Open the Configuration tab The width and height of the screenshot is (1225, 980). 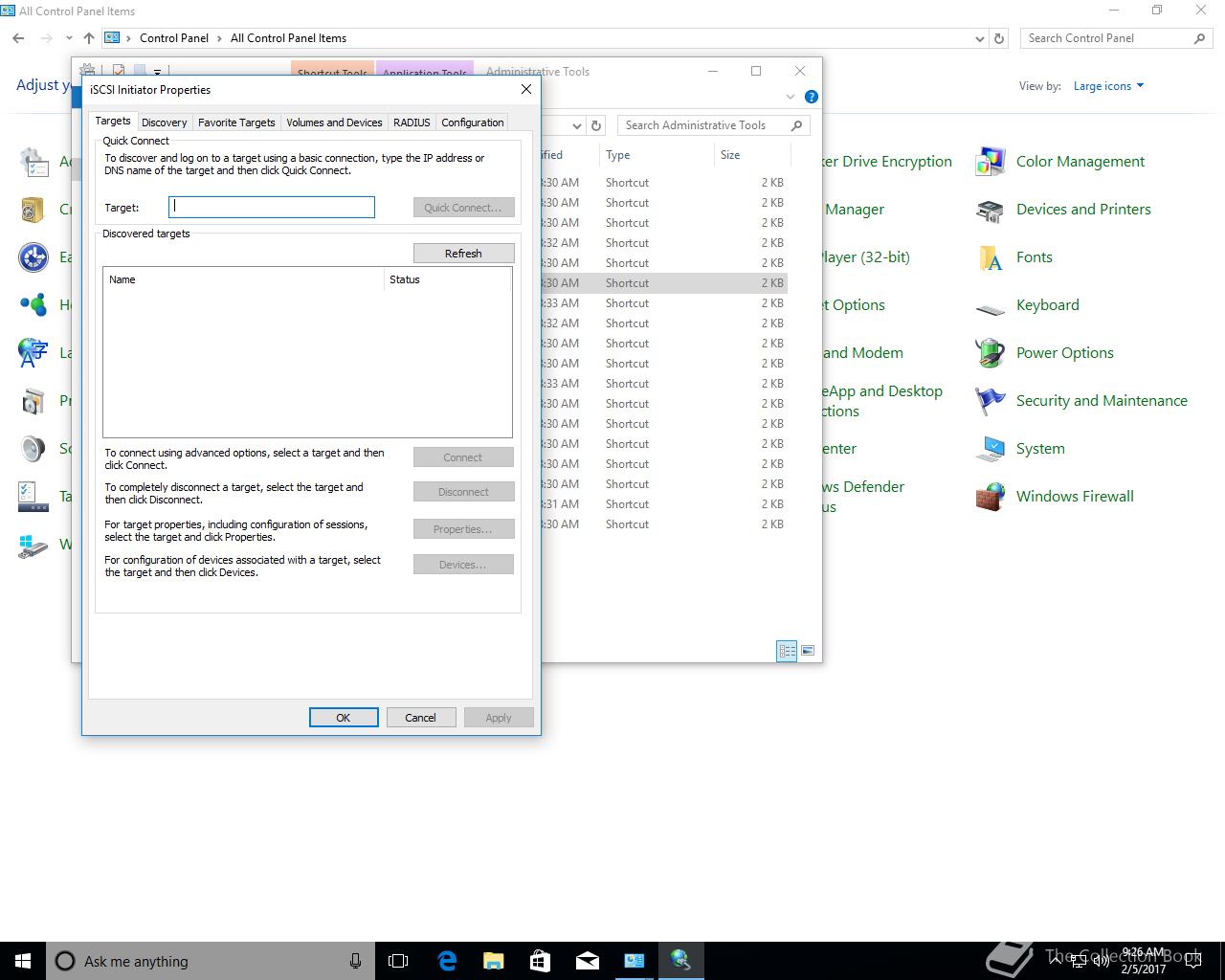point(473,122)
